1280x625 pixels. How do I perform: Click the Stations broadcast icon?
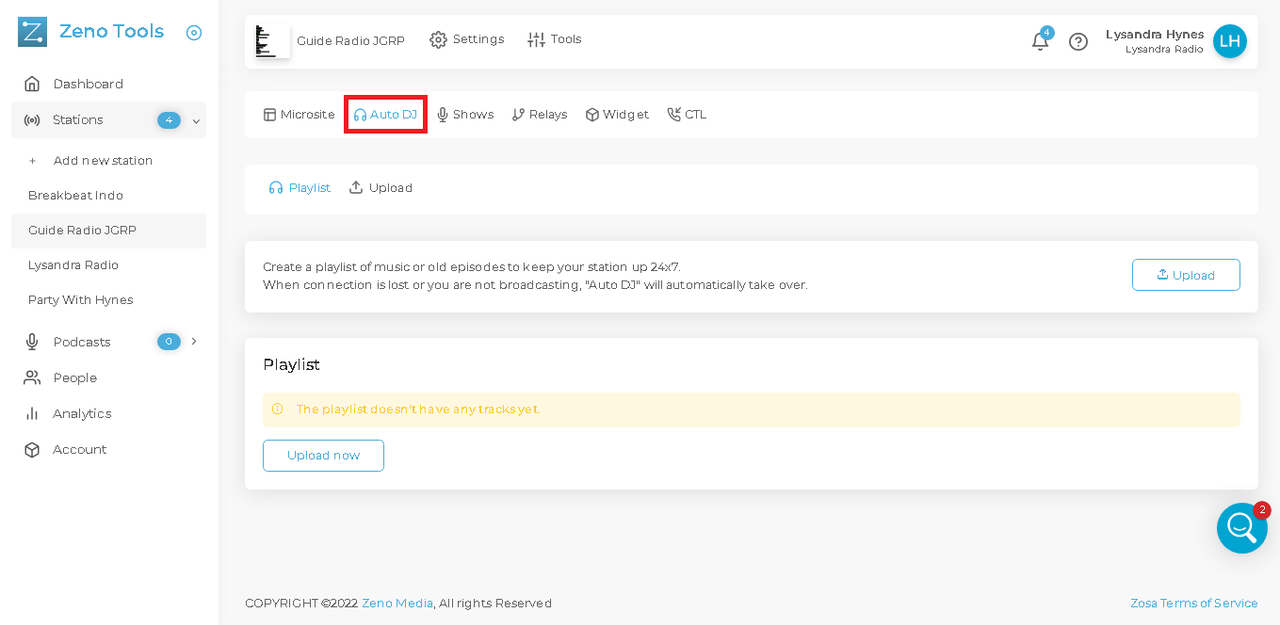tap(32, 120)
